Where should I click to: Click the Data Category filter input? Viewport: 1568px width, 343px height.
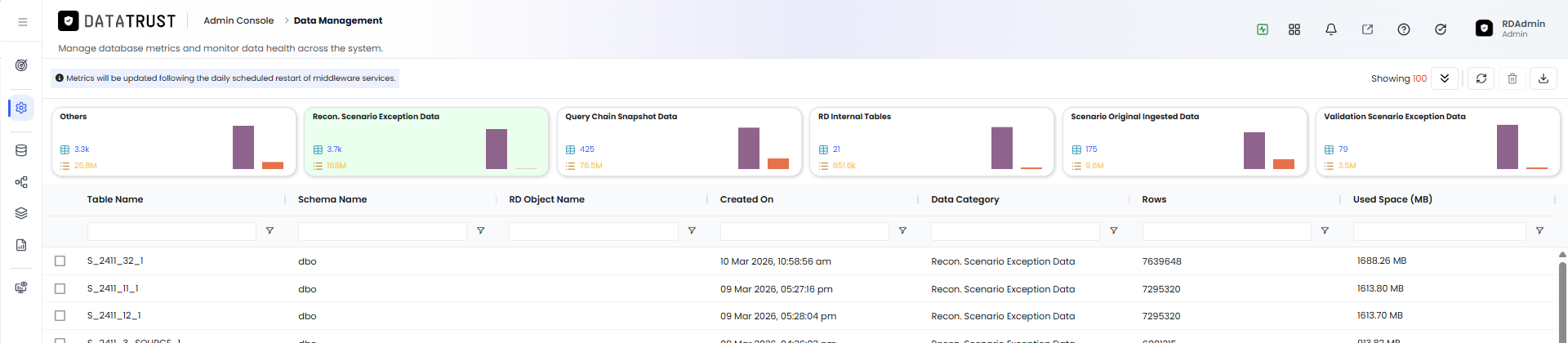coord(1015,231)
